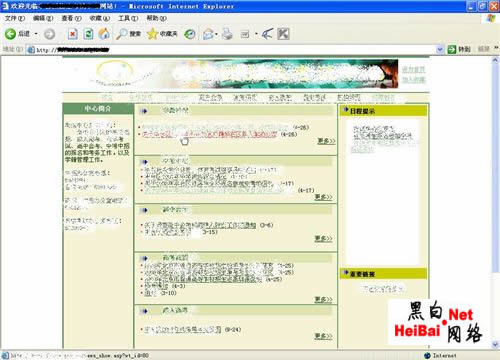The image size is (500, 360).
Task: Open the Favorites (收藏夹) star button
Action: tap(162, 34)
